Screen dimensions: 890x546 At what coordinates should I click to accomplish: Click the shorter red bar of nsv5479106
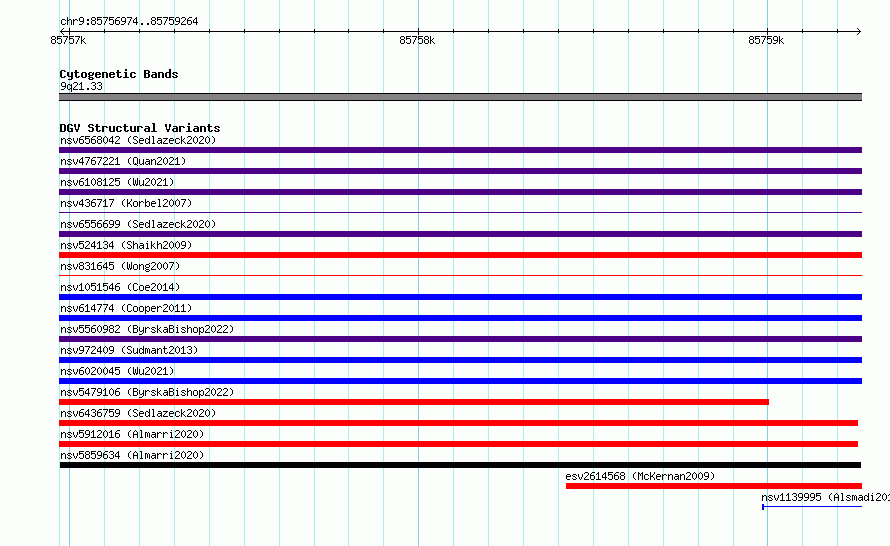(x=414, y=402)
